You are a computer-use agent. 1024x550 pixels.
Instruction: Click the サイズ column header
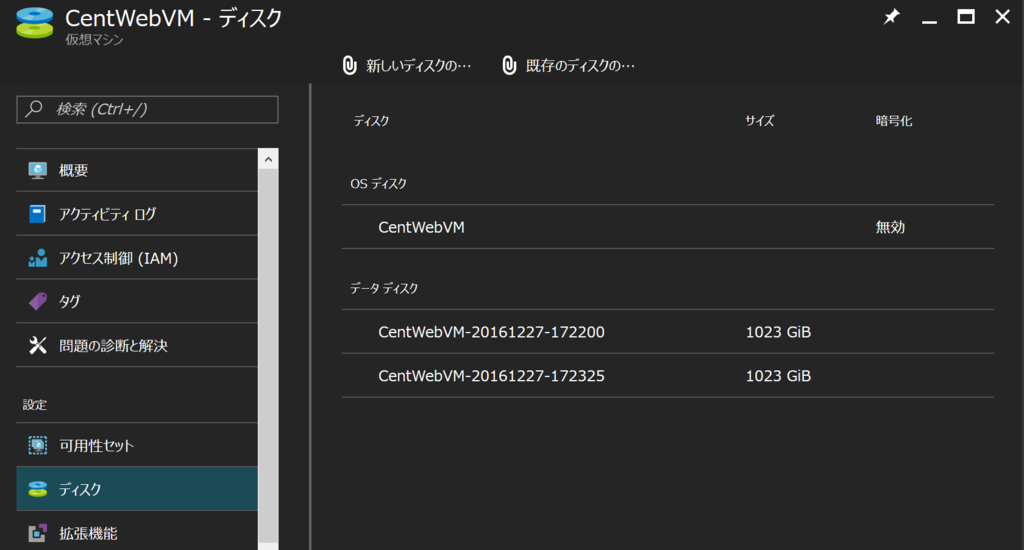pyautogui.click(x=760, y=121)
